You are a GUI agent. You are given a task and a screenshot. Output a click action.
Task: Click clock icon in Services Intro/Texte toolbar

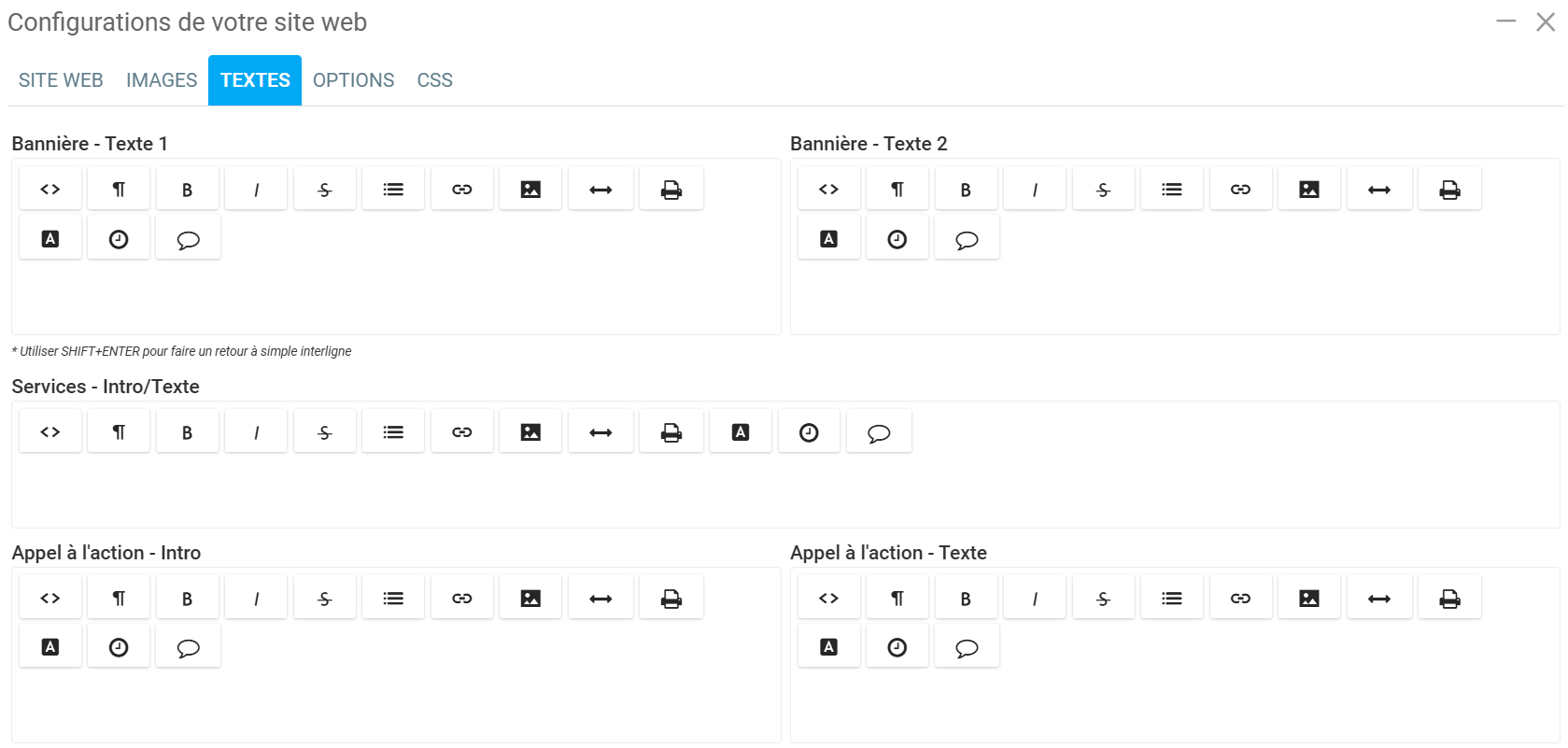809,432
